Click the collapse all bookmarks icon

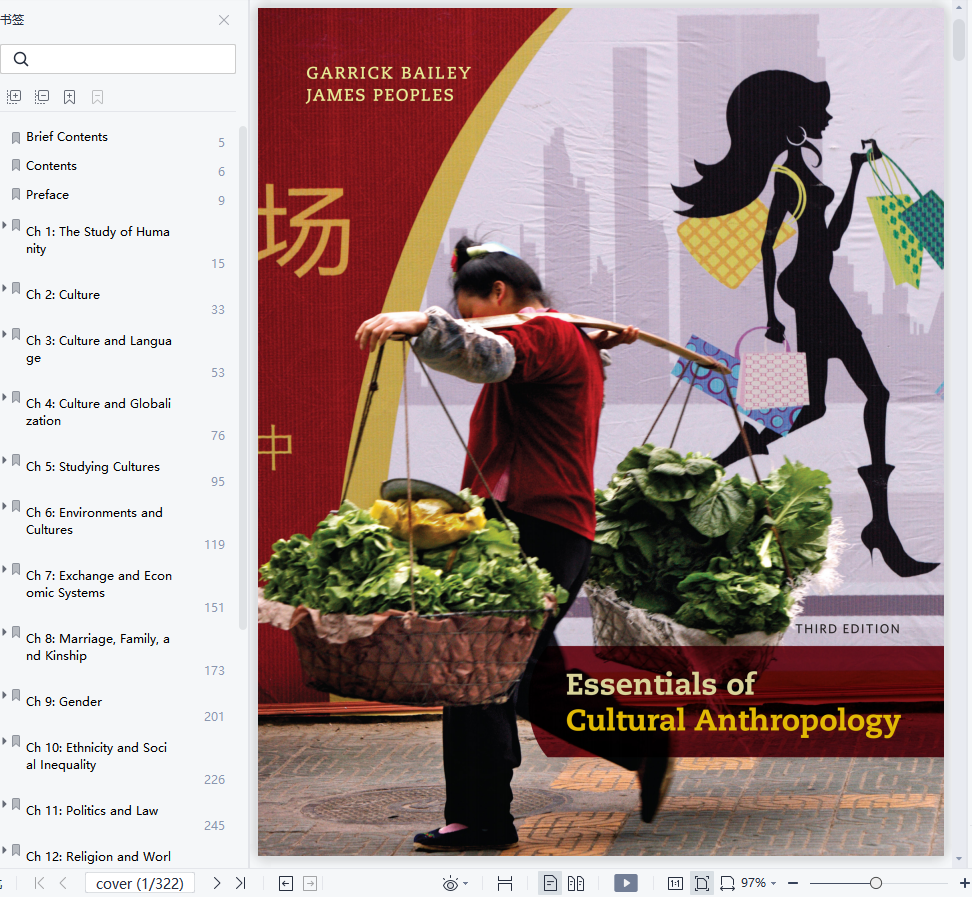[x=42, y=97]
